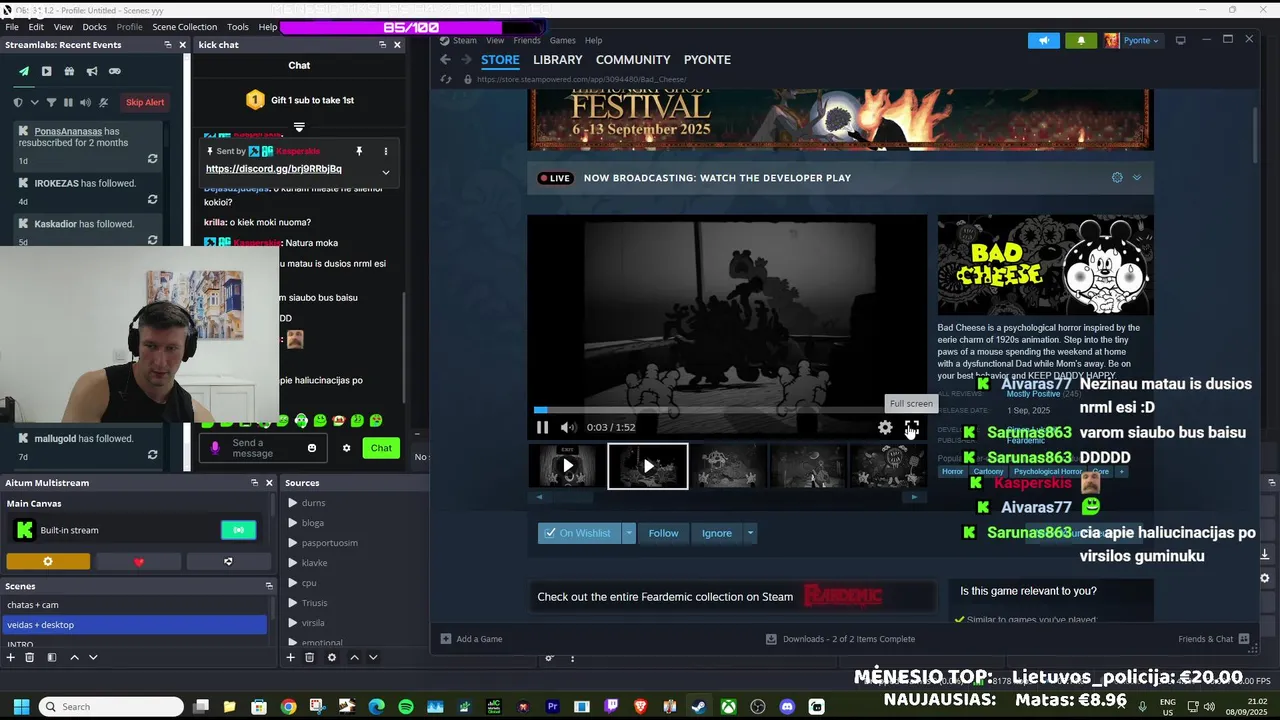This screenshot has width=1280, height=720.
Task: Open Steam notifications bell
Action: [1081, 41]
